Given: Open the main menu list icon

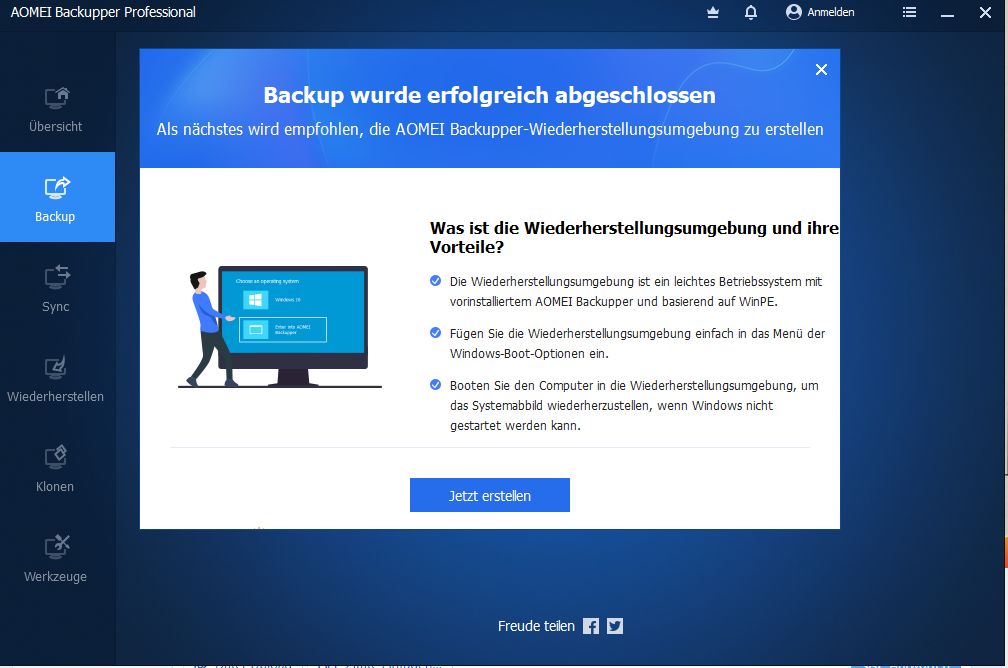Looking at the screenshot, I should 909,12.
